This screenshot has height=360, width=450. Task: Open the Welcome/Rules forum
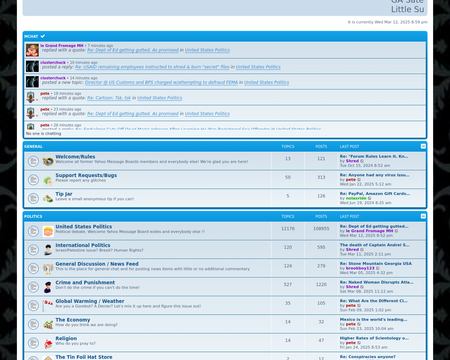point(75,157)
